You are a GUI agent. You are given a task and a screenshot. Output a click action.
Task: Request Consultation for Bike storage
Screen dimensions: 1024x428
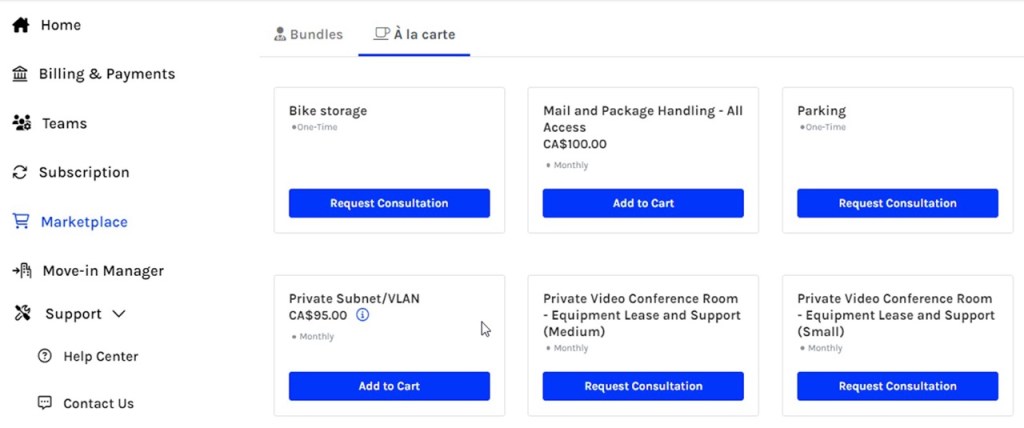[x=389, y=203]
